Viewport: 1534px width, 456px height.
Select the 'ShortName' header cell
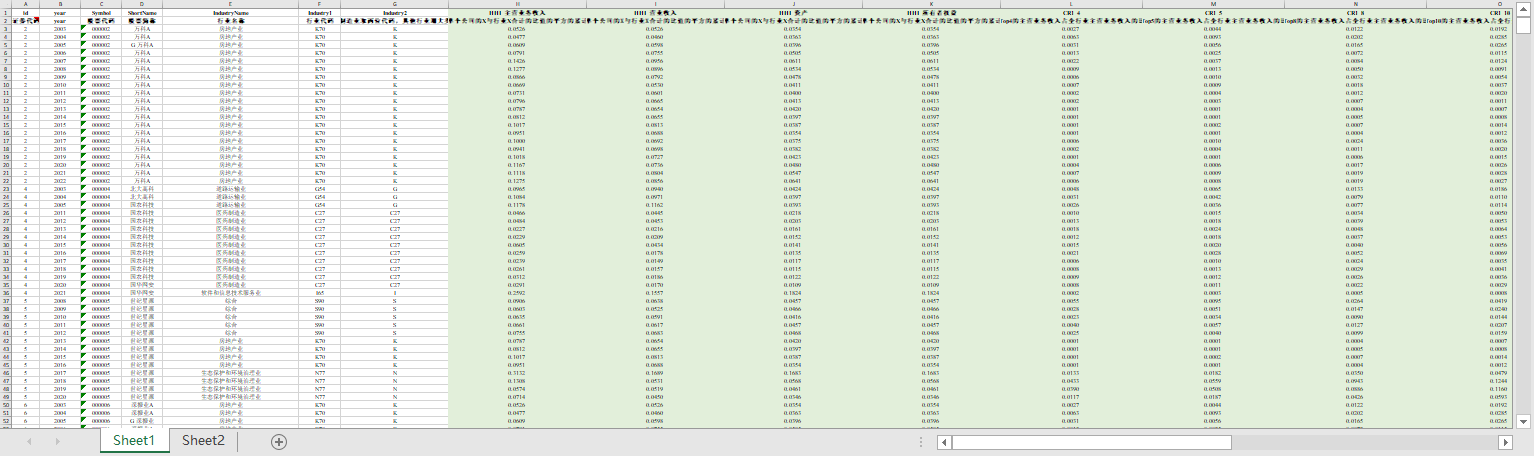tap(142, 12)
